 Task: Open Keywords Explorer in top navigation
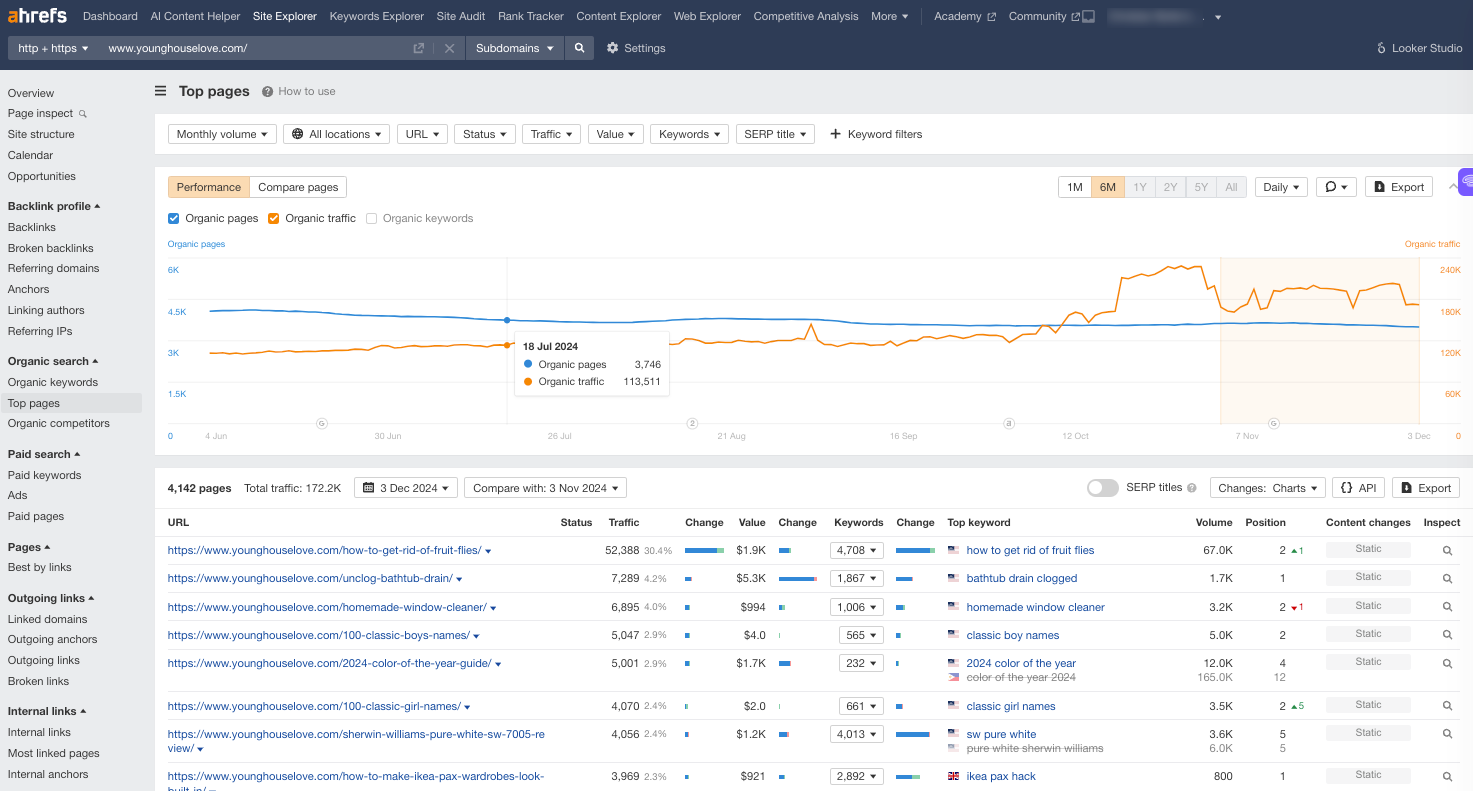tap(376, 16)
